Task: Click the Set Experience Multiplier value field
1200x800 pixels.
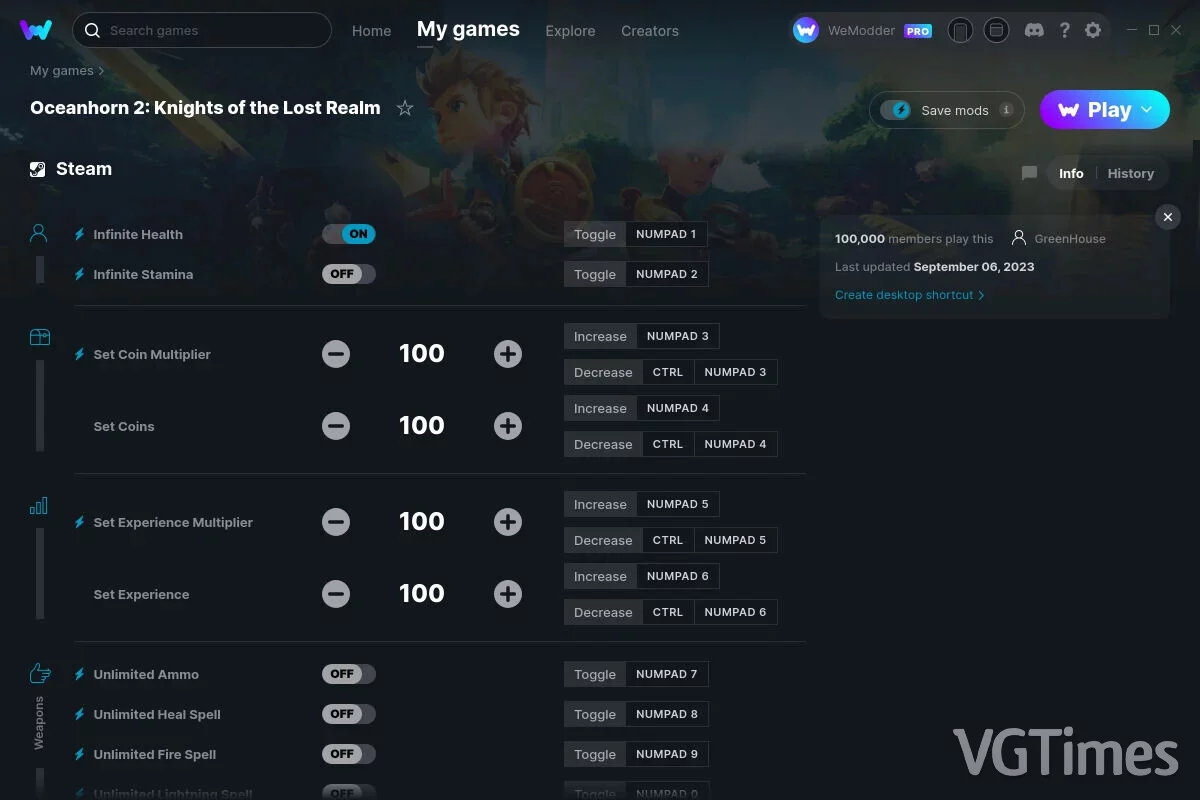Action: (x=422, y=522)
